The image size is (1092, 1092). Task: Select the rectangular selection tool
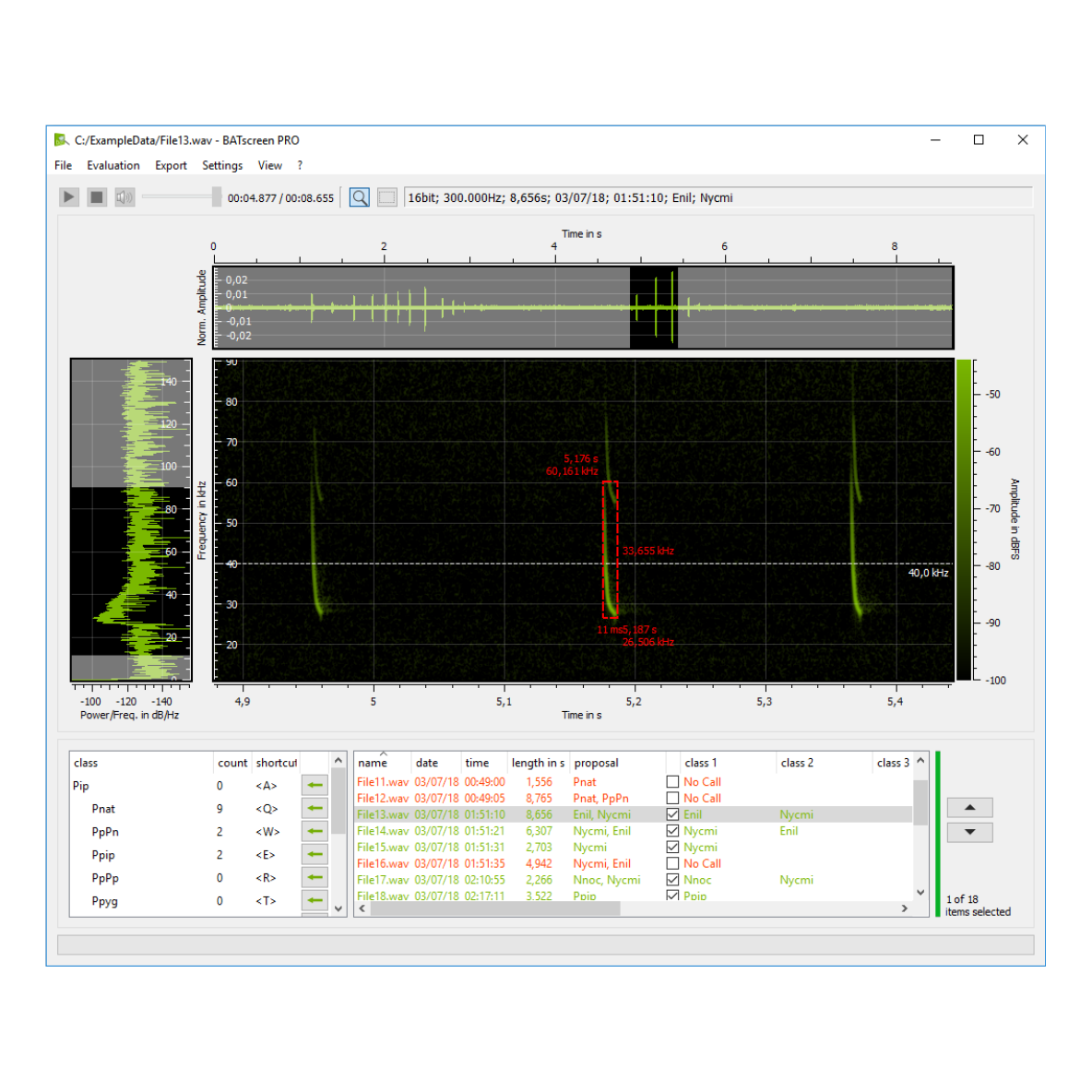click(x=387, y=197)
